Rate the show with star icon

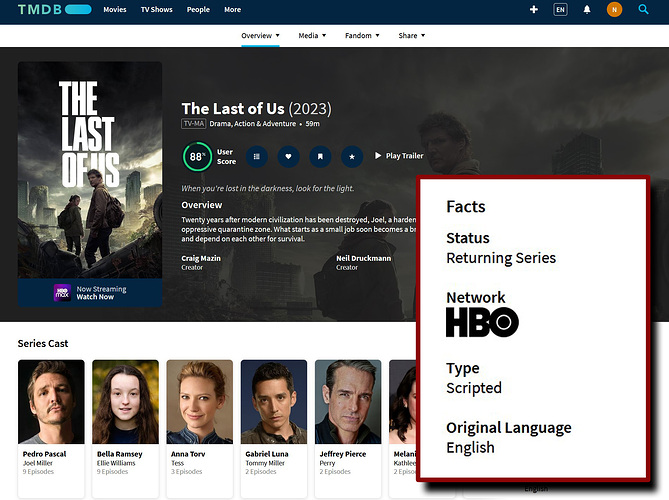(x=352, y=157)
